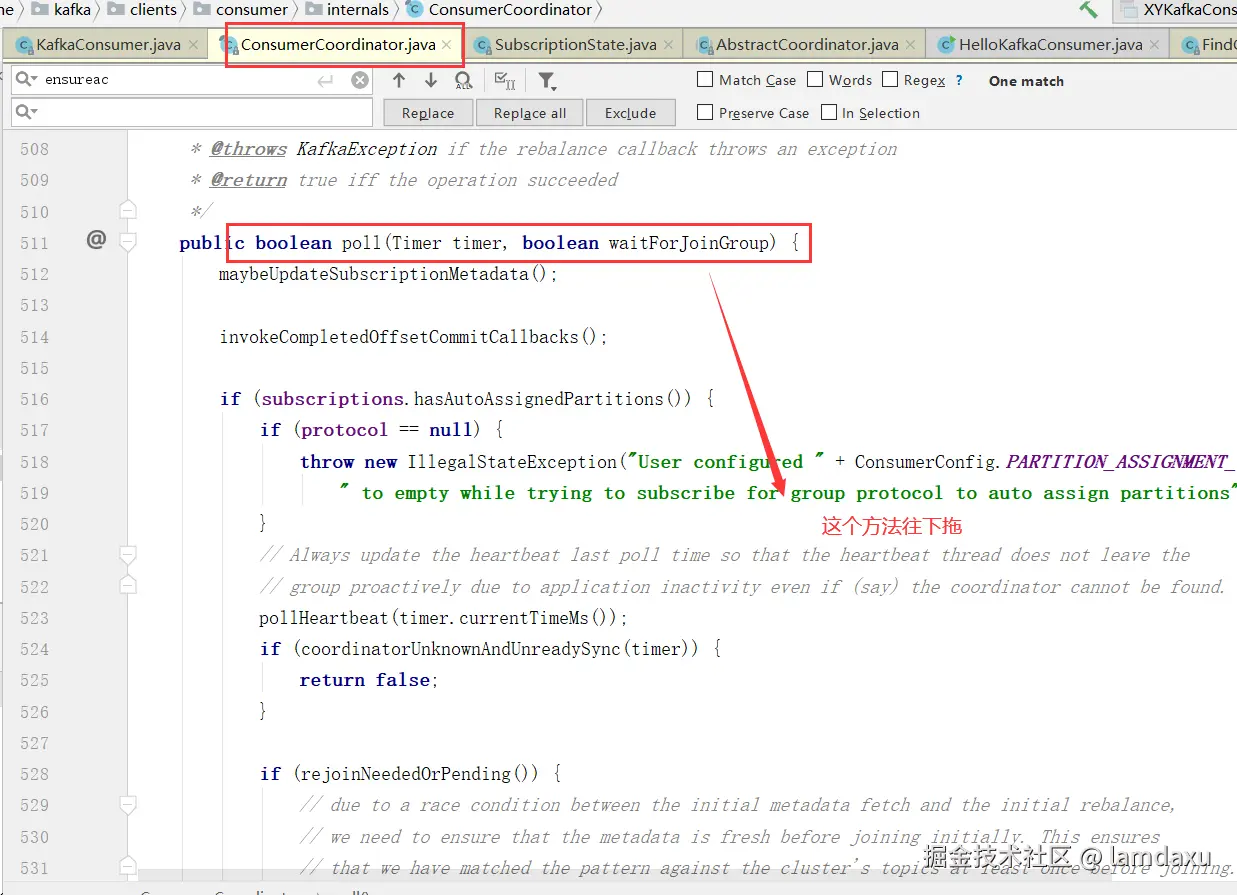Enable the Match Case checkbox
Viewport: 1237px width, 895px height.
(x=705, y=79)
